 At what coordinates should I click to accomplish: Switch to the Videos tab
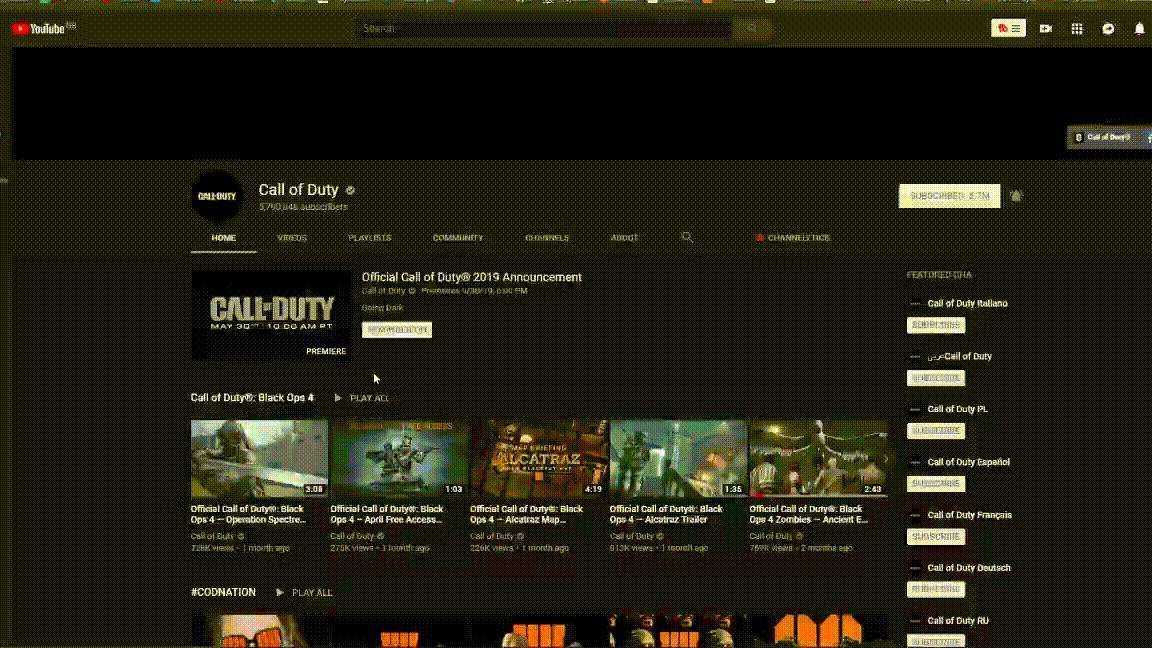(292, 238)
